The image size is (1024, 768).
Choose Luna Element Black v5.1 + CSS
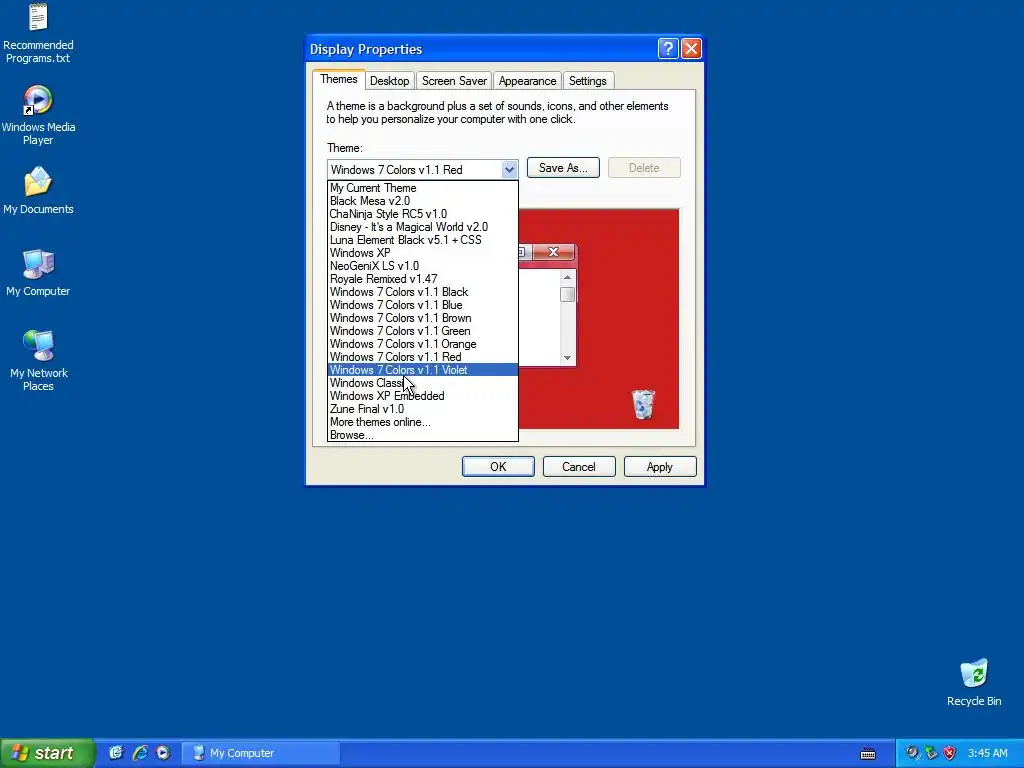(423, 240)
